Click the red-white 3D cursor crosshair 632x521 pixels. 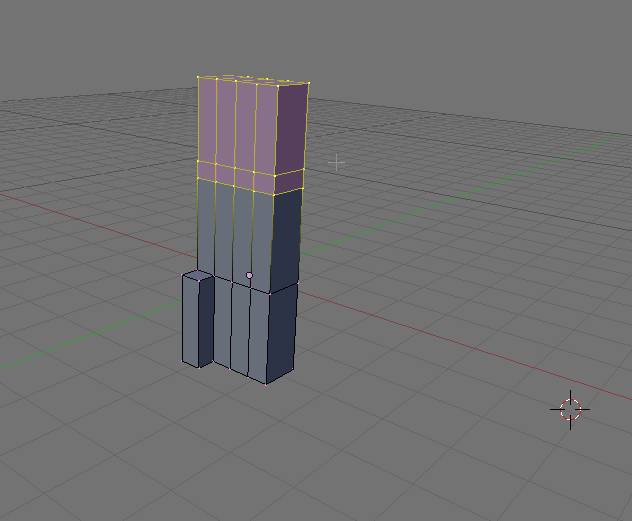point(570,409)
